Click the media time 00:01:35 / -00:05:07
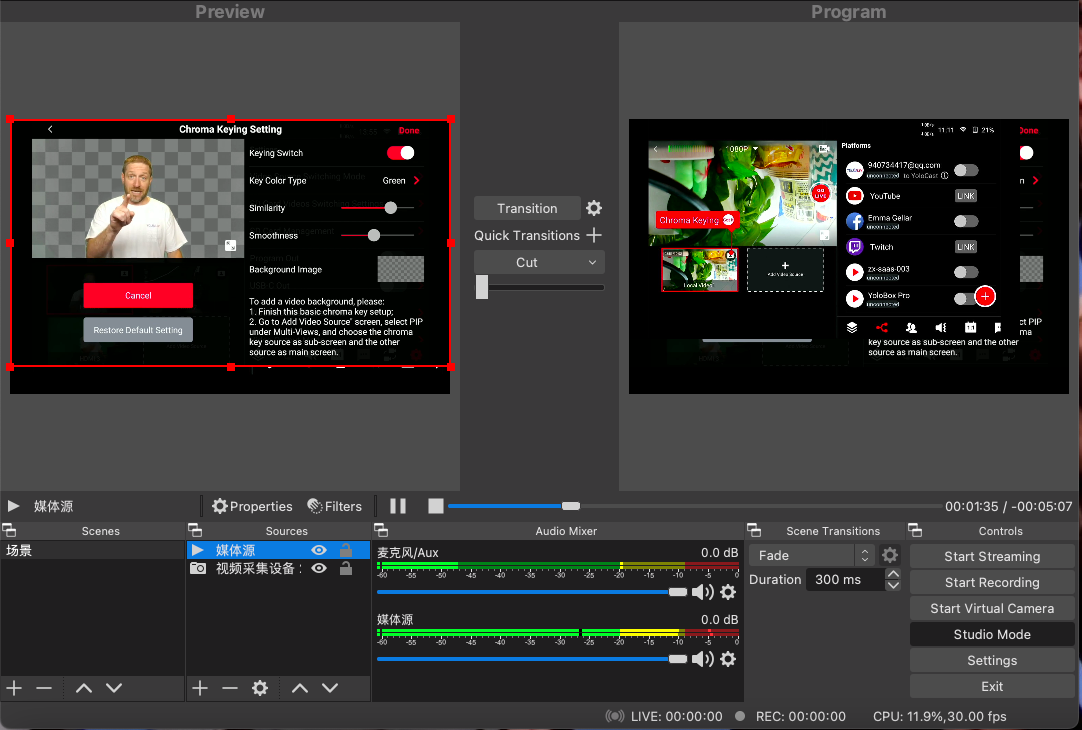Image resolution: width=1082 pixels, height=730 pixels. (x=1008, y=506)
